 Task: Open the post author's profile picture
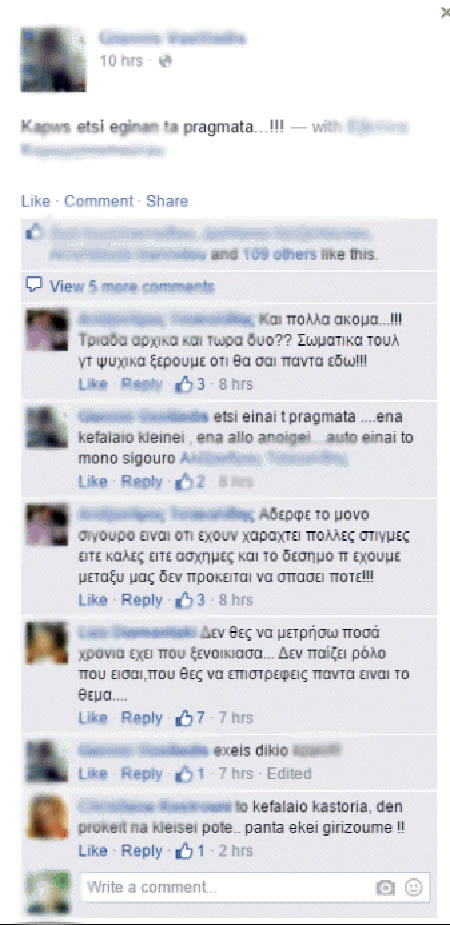(53, 60)
